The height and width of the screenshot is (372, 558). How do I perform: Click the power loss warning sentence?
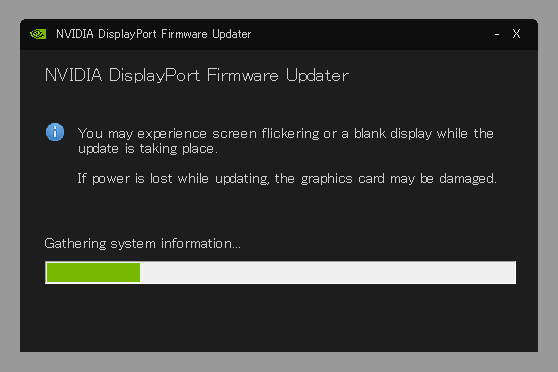286,178
